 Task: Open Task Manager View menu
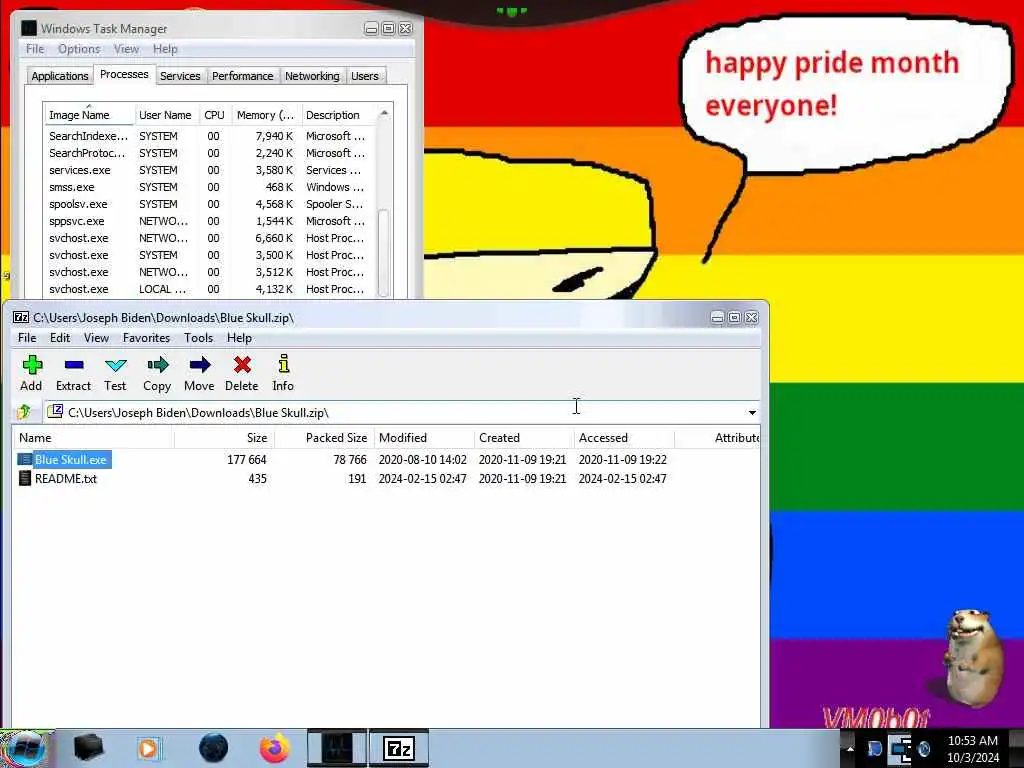tap(126, 49)
